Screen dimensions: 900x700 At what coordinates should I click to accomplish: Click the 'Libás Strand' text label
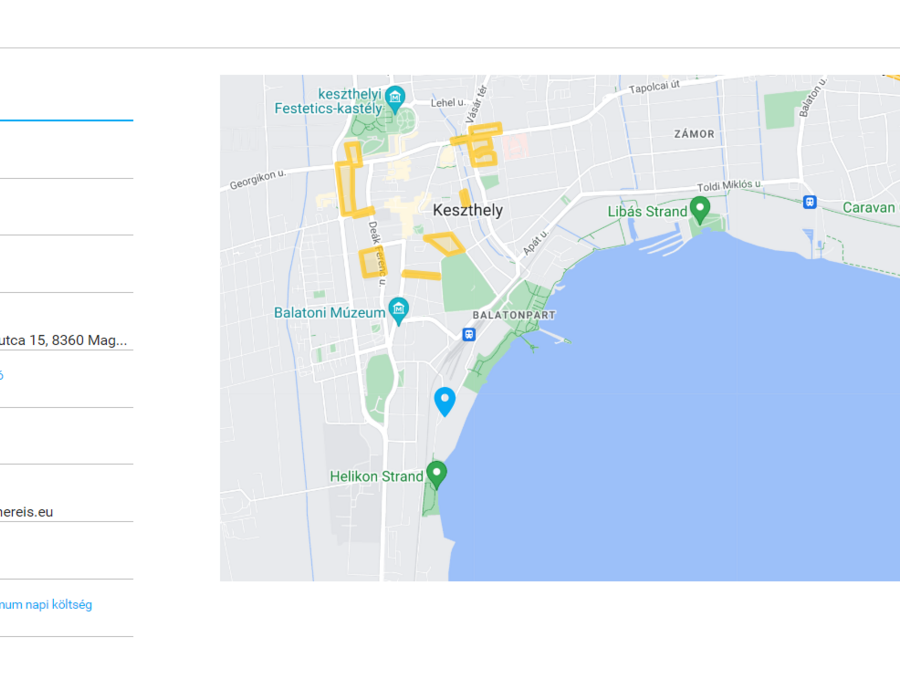[647, 212]
